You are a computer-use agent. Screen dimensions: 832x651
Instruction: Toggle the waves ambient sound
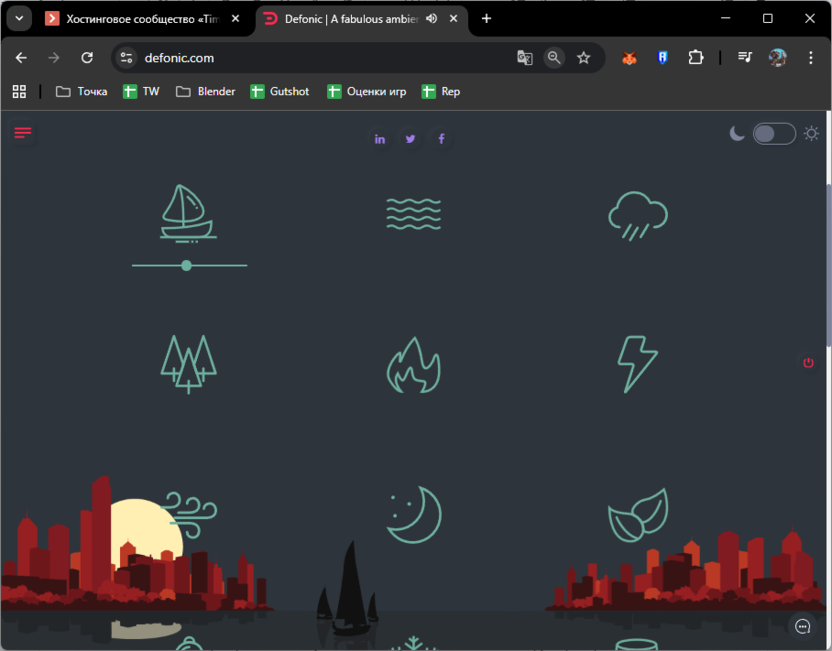[413, 214]
